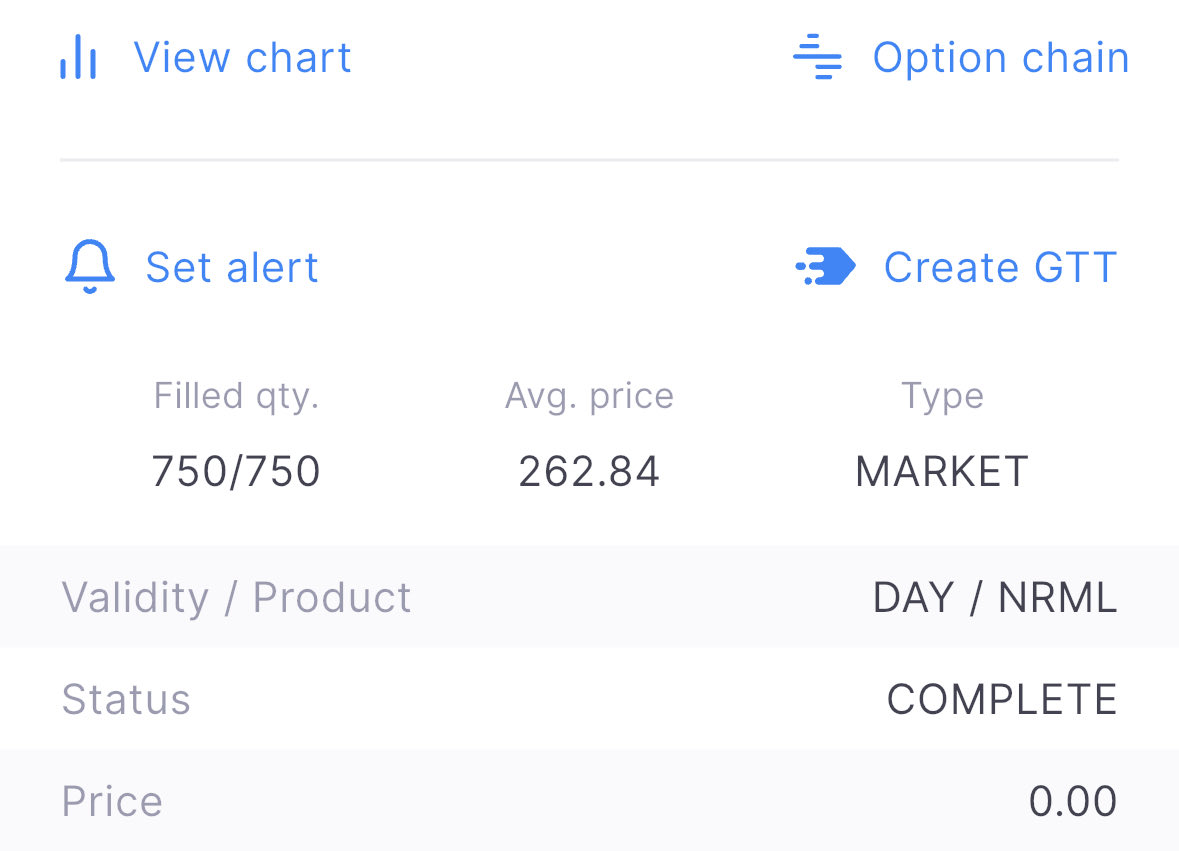Click the Price row label

pos(112,802)
